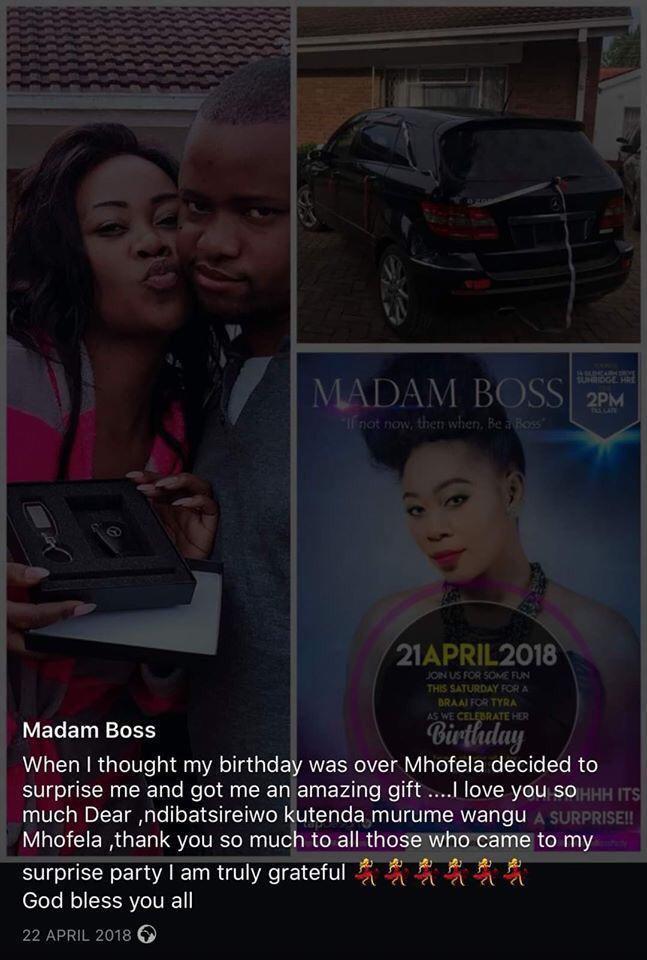Screen dimensions: 647x960
Task: Click the 'God bless you all' caption line
Action: click(x=108, y=900)
